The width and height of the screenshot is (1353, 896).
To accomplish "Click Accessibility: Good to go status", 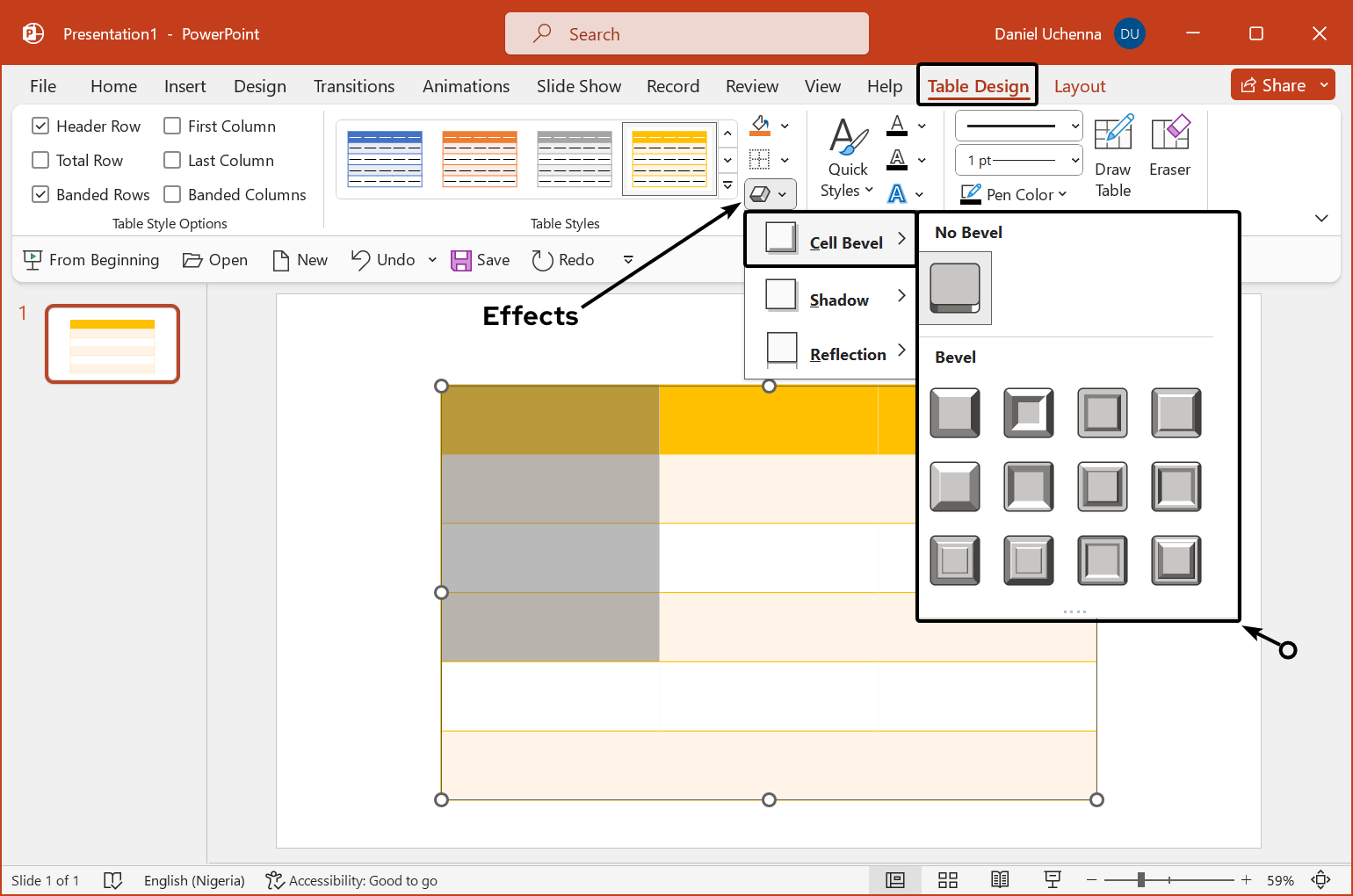I will (351, 880).
